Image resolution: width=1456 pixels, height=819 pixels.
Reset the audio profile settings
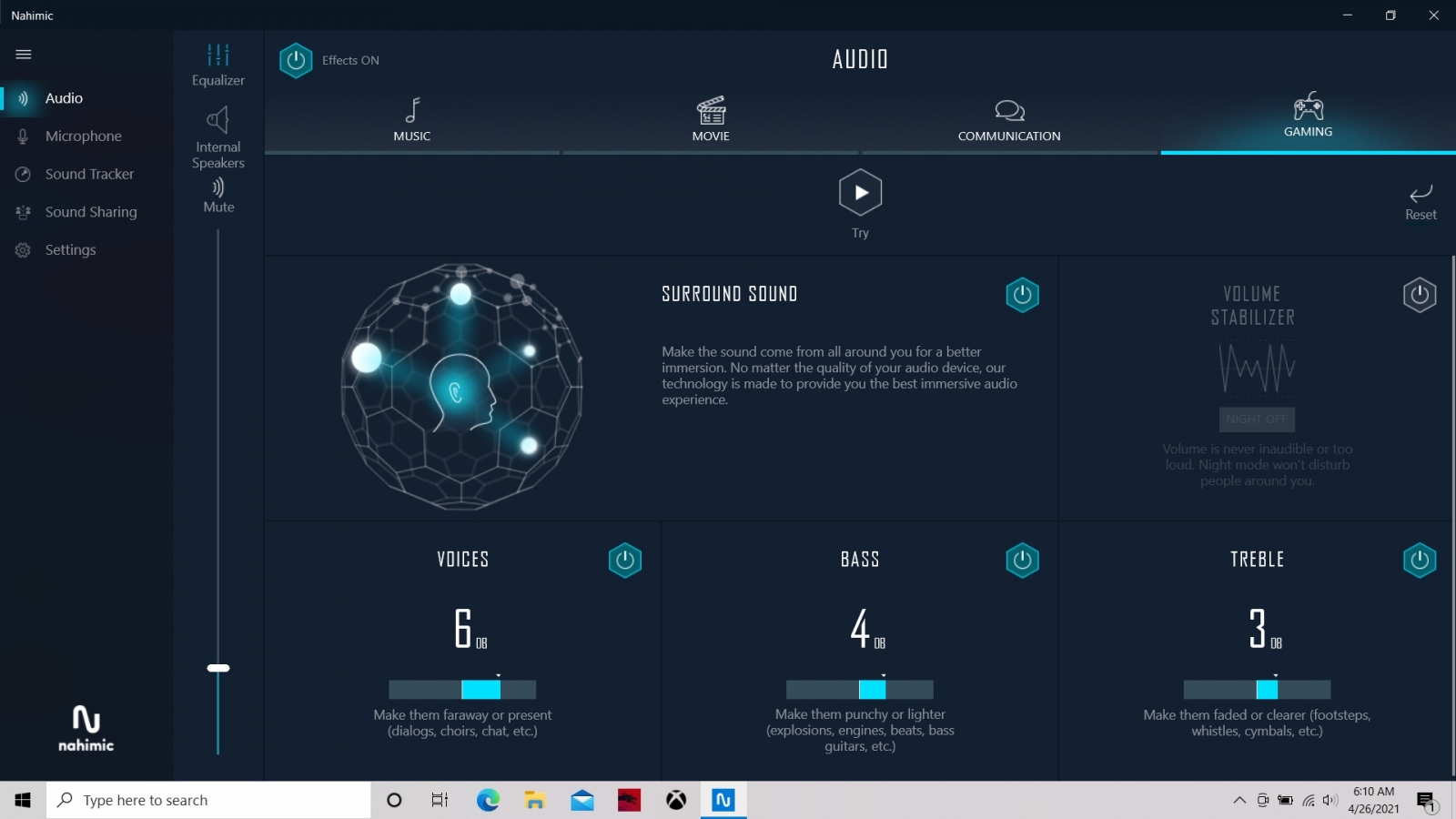(x=1421, y=202)
